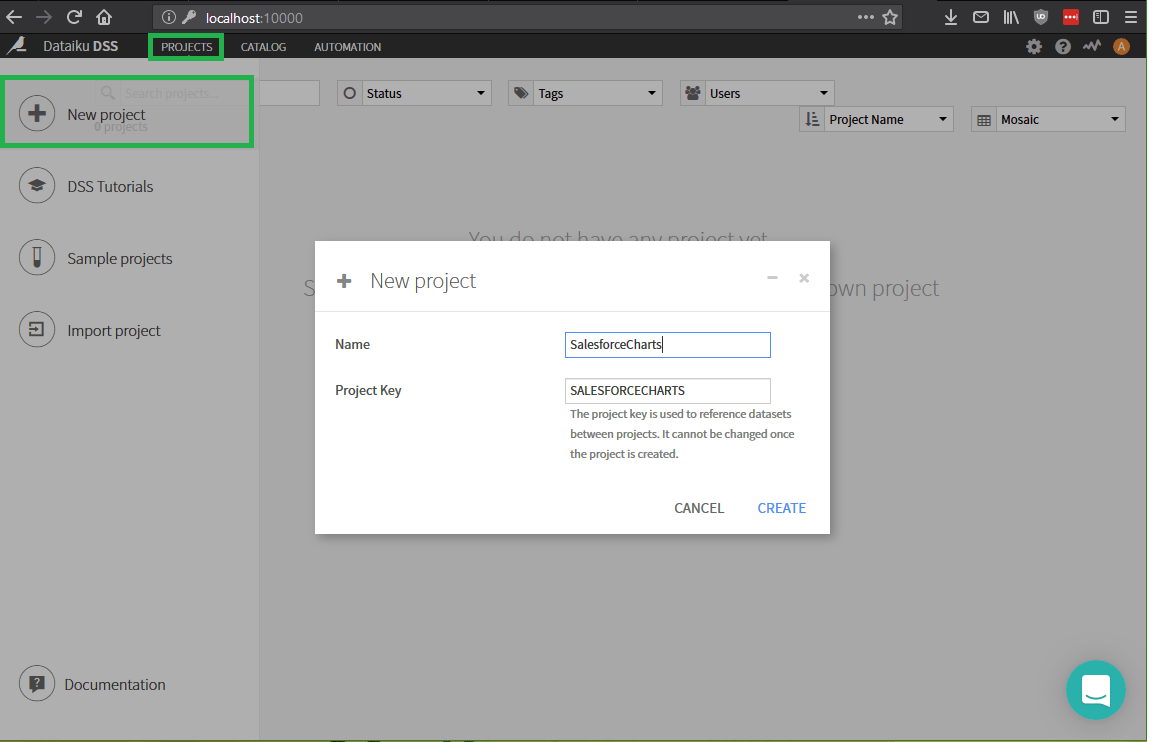Open the Intercom chat bubble
Screen dimensions: 1152x742
pos(1096,690)
